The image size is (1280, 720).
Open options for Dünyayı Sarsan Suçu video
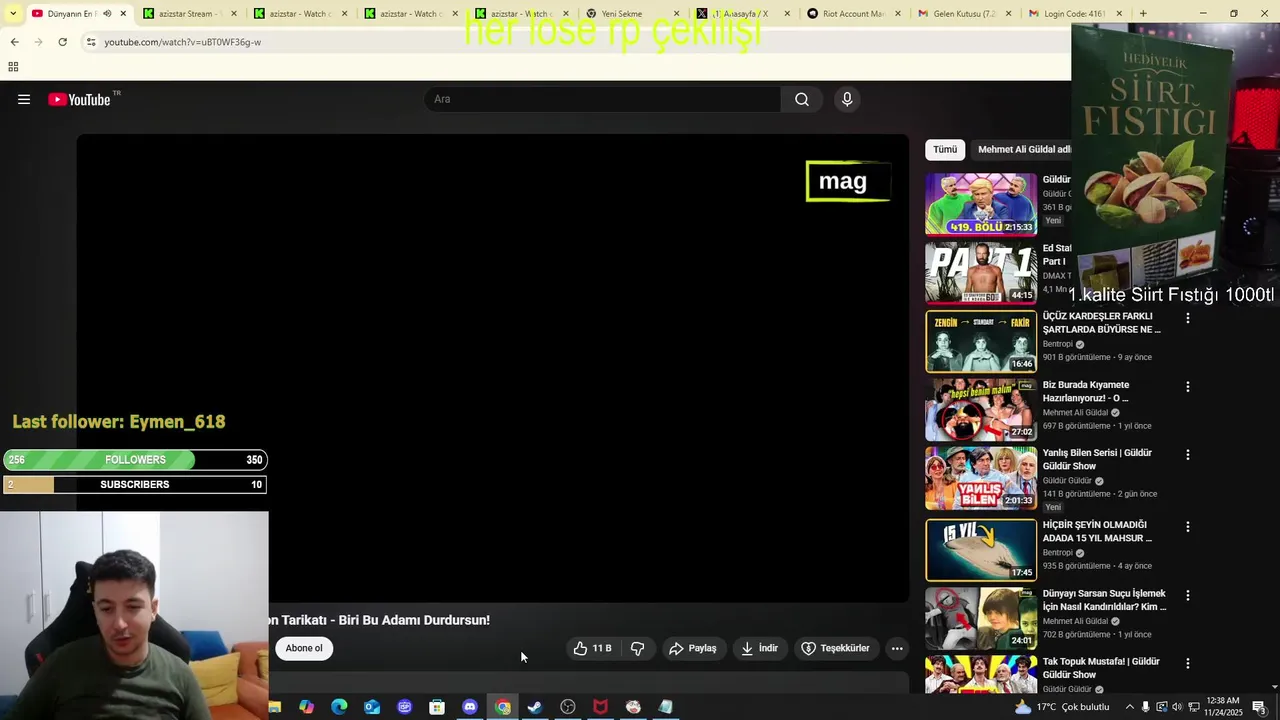click(1188, 595)
